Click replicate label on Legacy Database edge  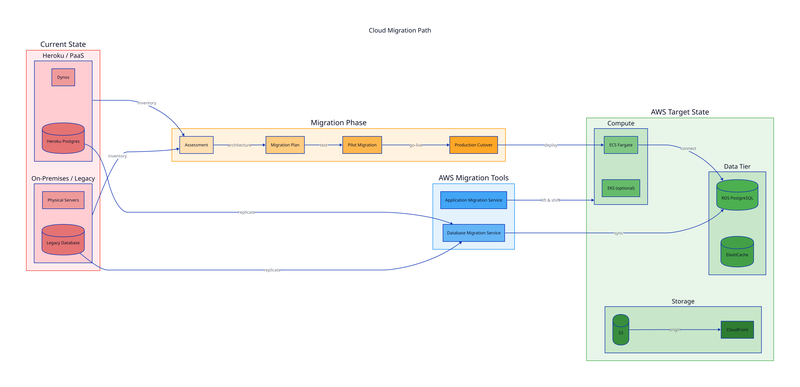272,270
